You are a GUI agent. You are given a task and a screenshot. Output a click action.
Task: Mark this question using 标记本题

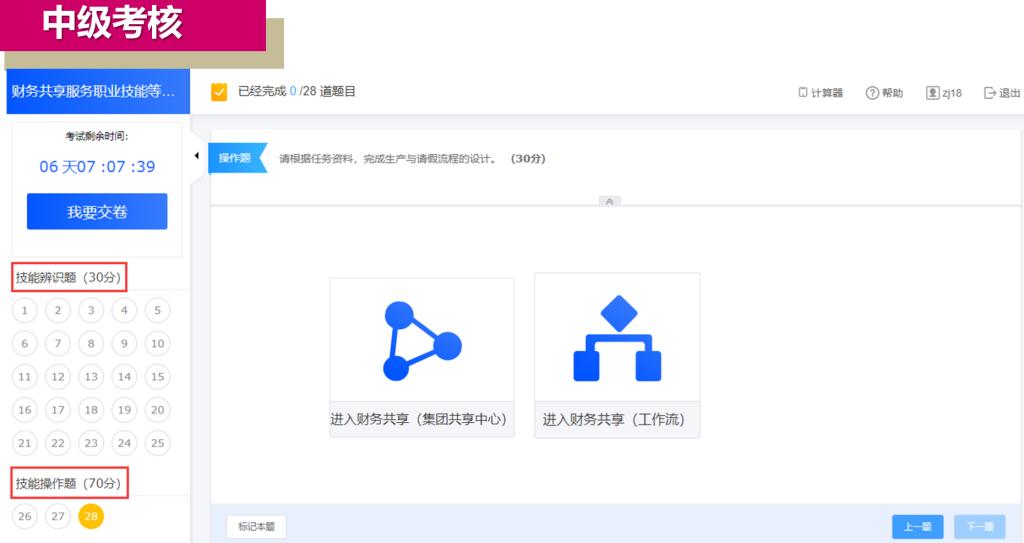[256, 526]
